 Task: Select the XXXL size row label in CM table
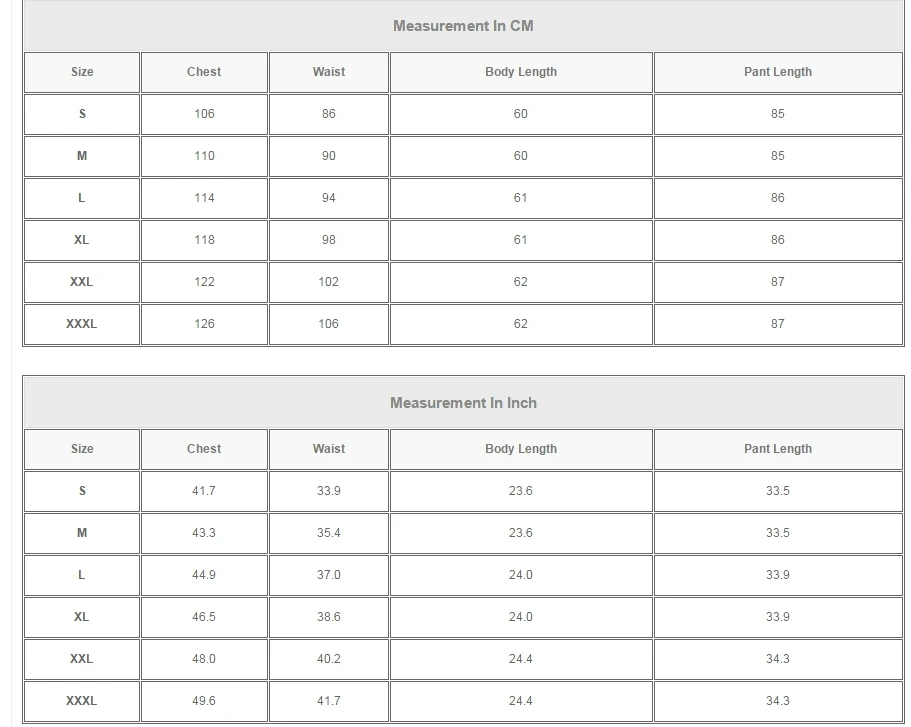(82, 324)
